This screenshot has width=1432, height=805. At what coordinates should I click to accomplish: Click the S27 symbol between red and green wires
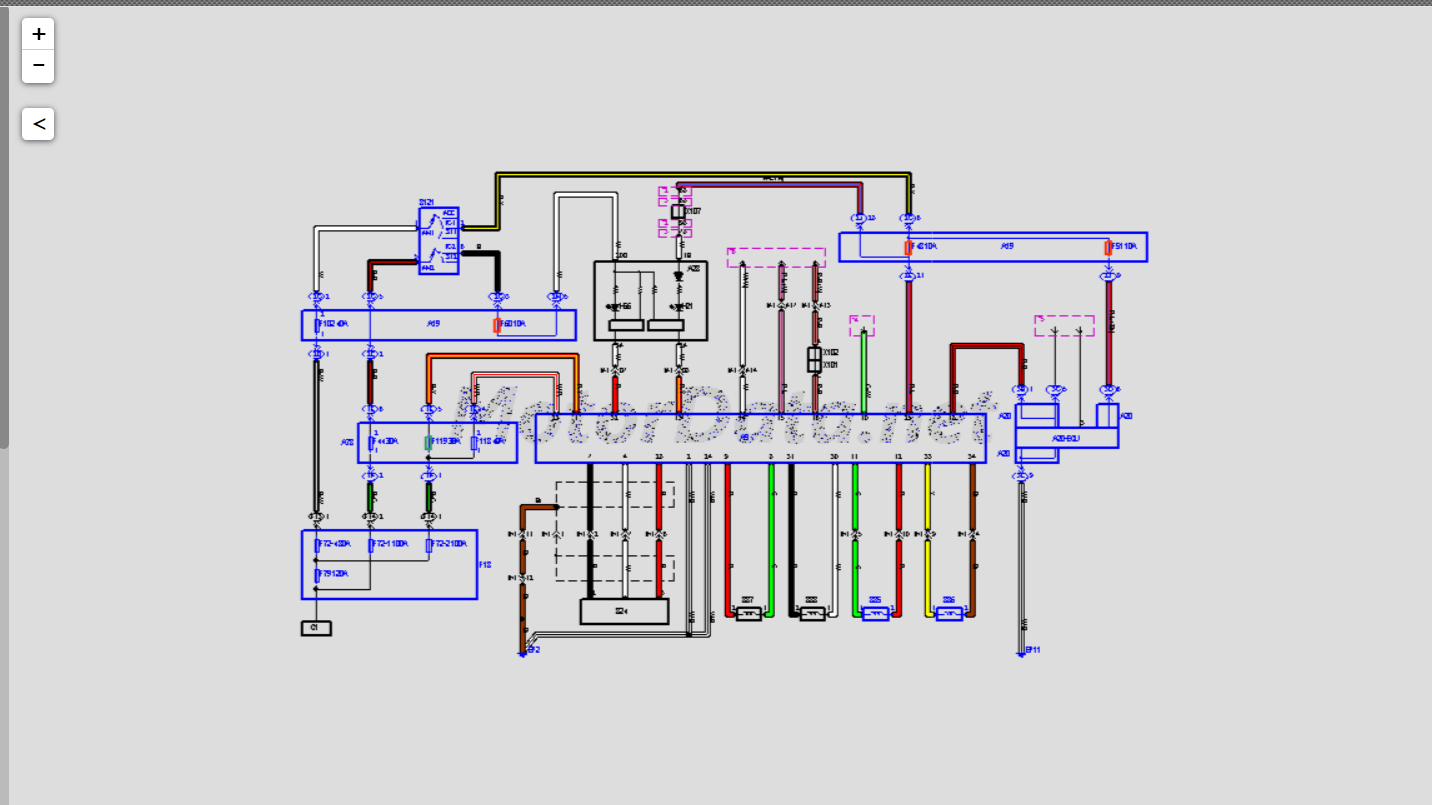(x=748, y=614)
